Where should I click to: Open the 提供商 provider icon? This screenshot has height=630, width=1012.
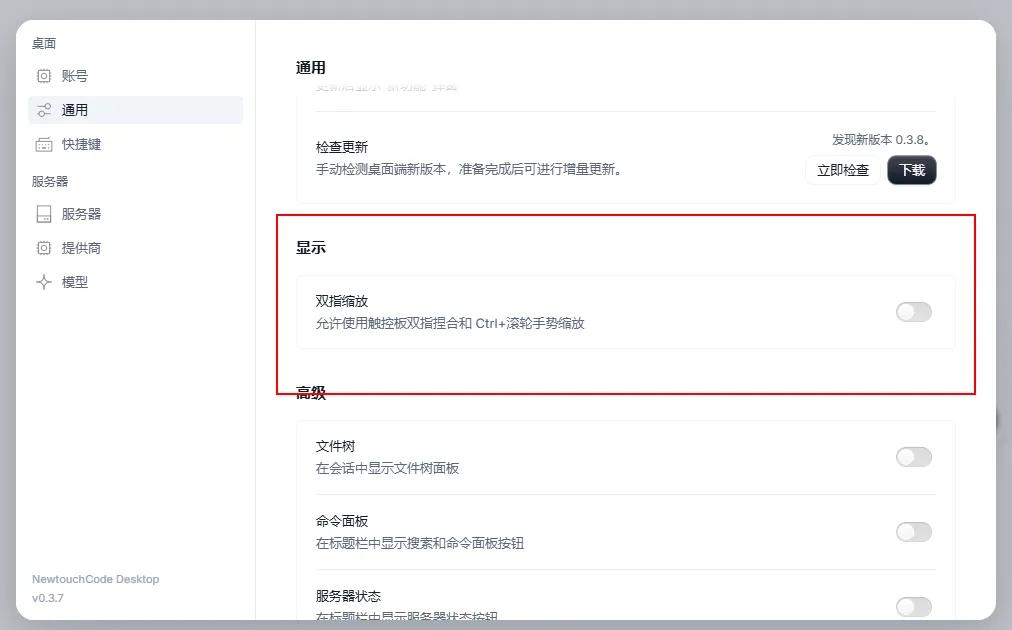tap(44, 248)
